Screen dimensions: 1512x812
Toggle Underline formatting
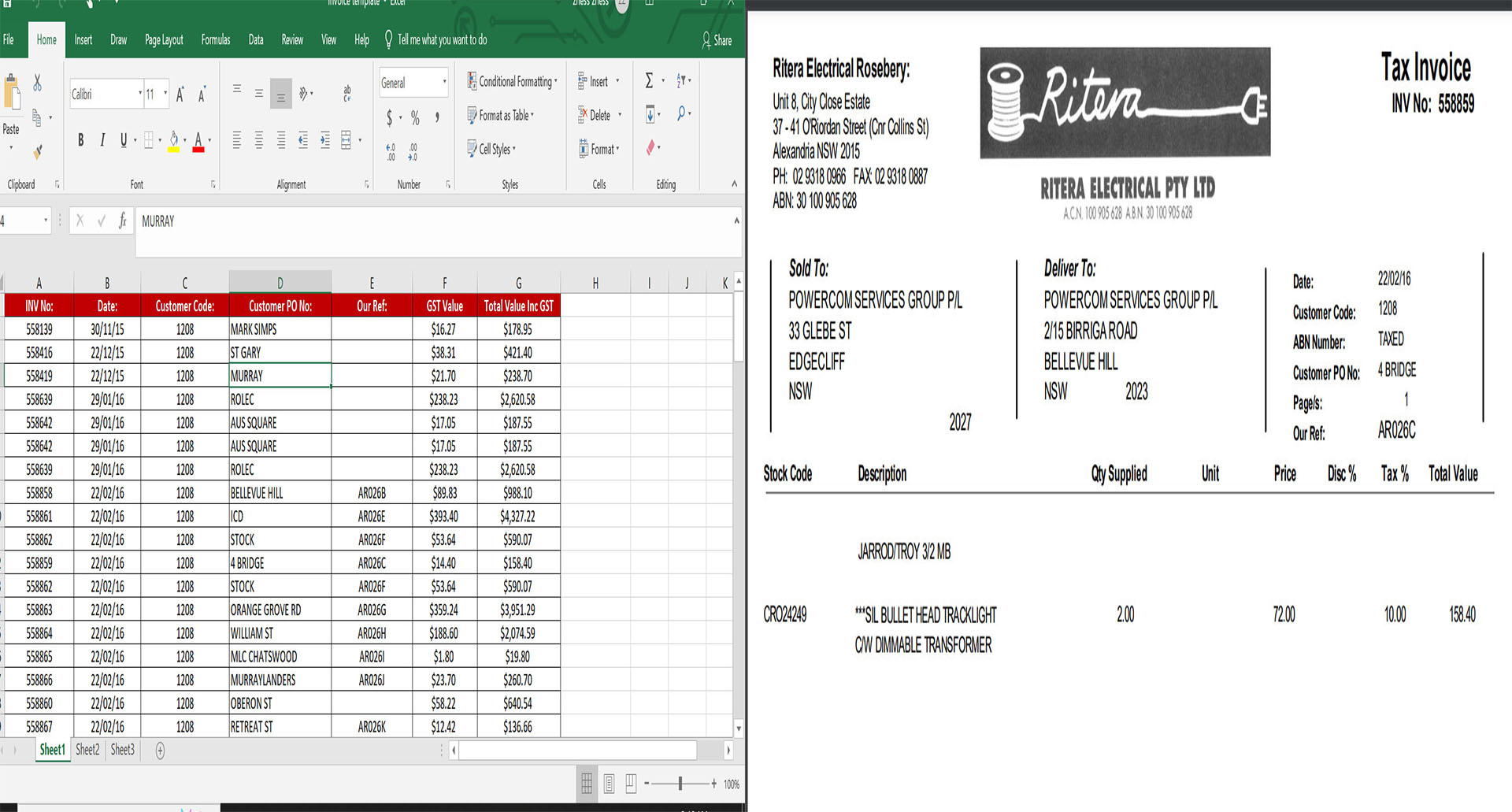pyautogui.click(x=124, y=140)
